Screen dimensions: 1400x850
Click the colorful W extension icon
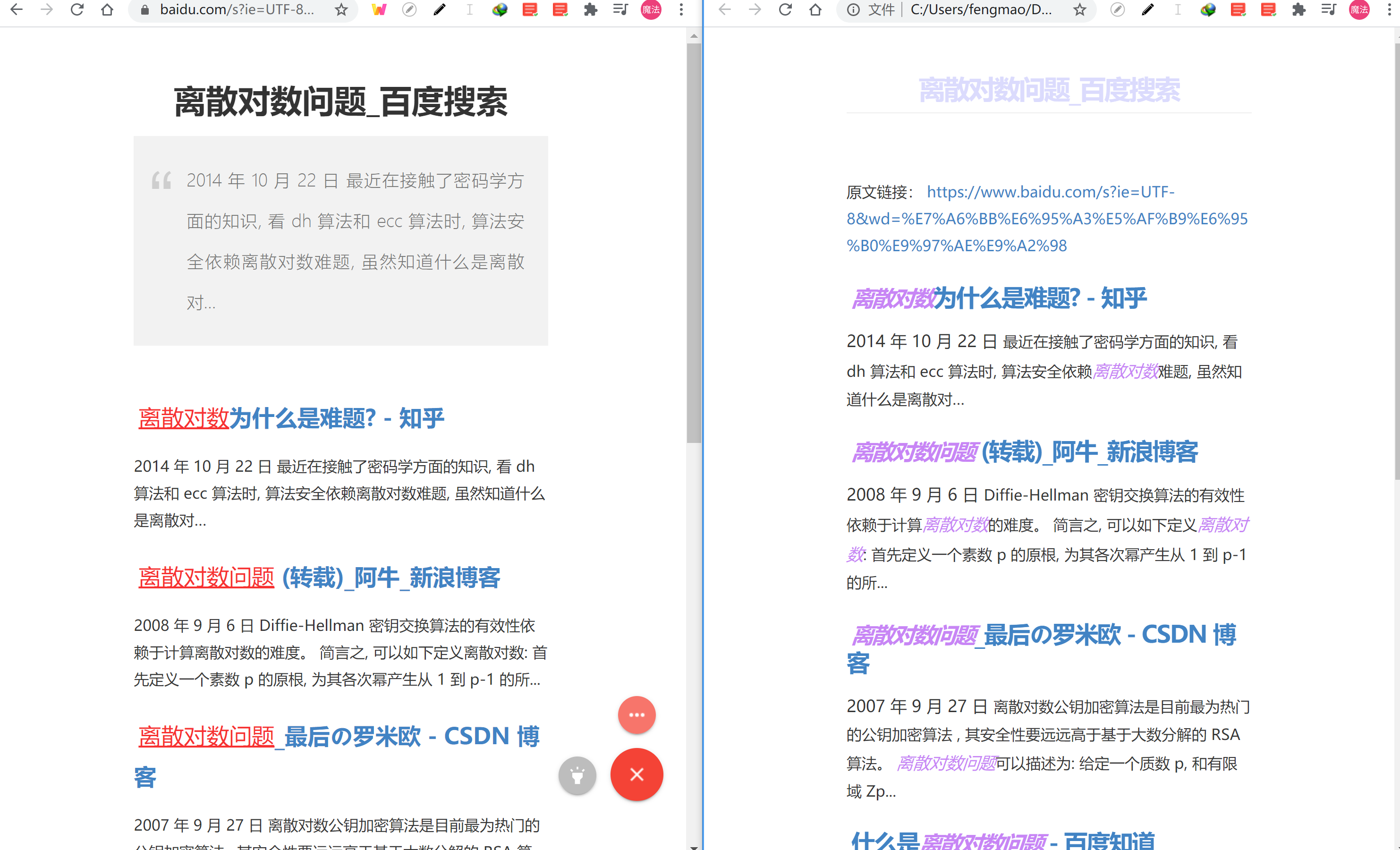379,9
